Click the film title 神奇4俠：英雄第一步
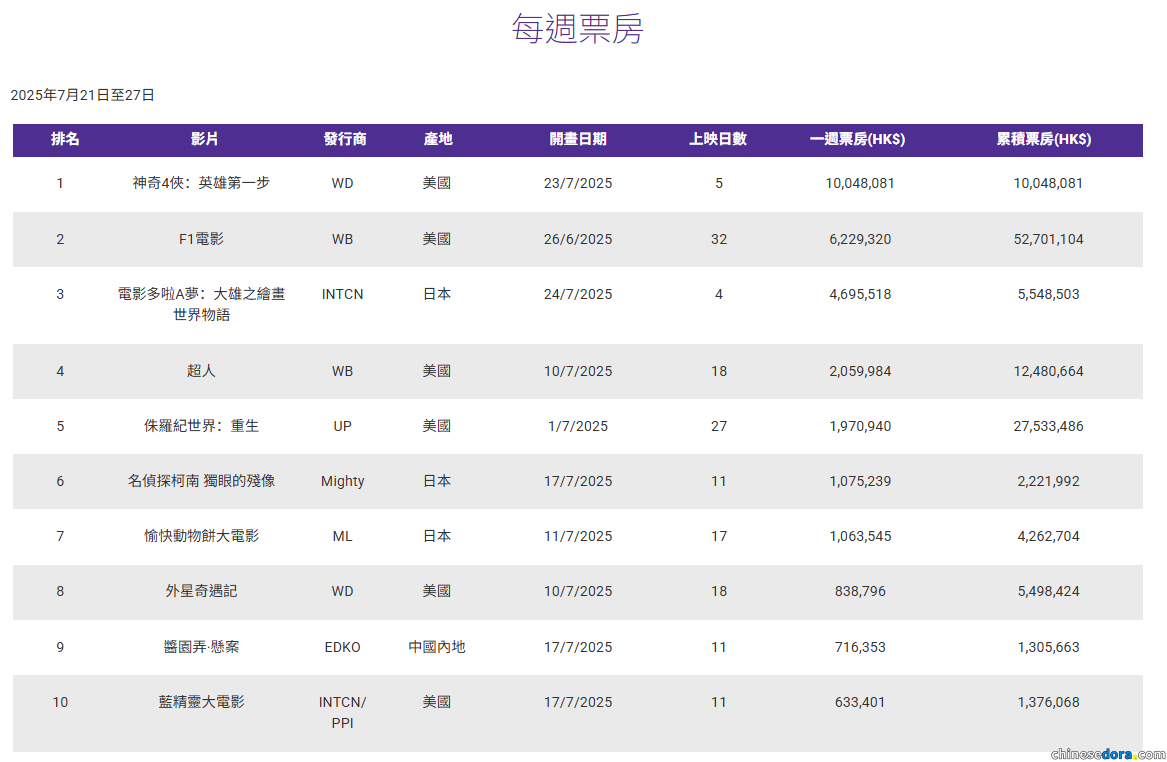The height and width of the screenshot is (762, 1167). coord(201,183)
